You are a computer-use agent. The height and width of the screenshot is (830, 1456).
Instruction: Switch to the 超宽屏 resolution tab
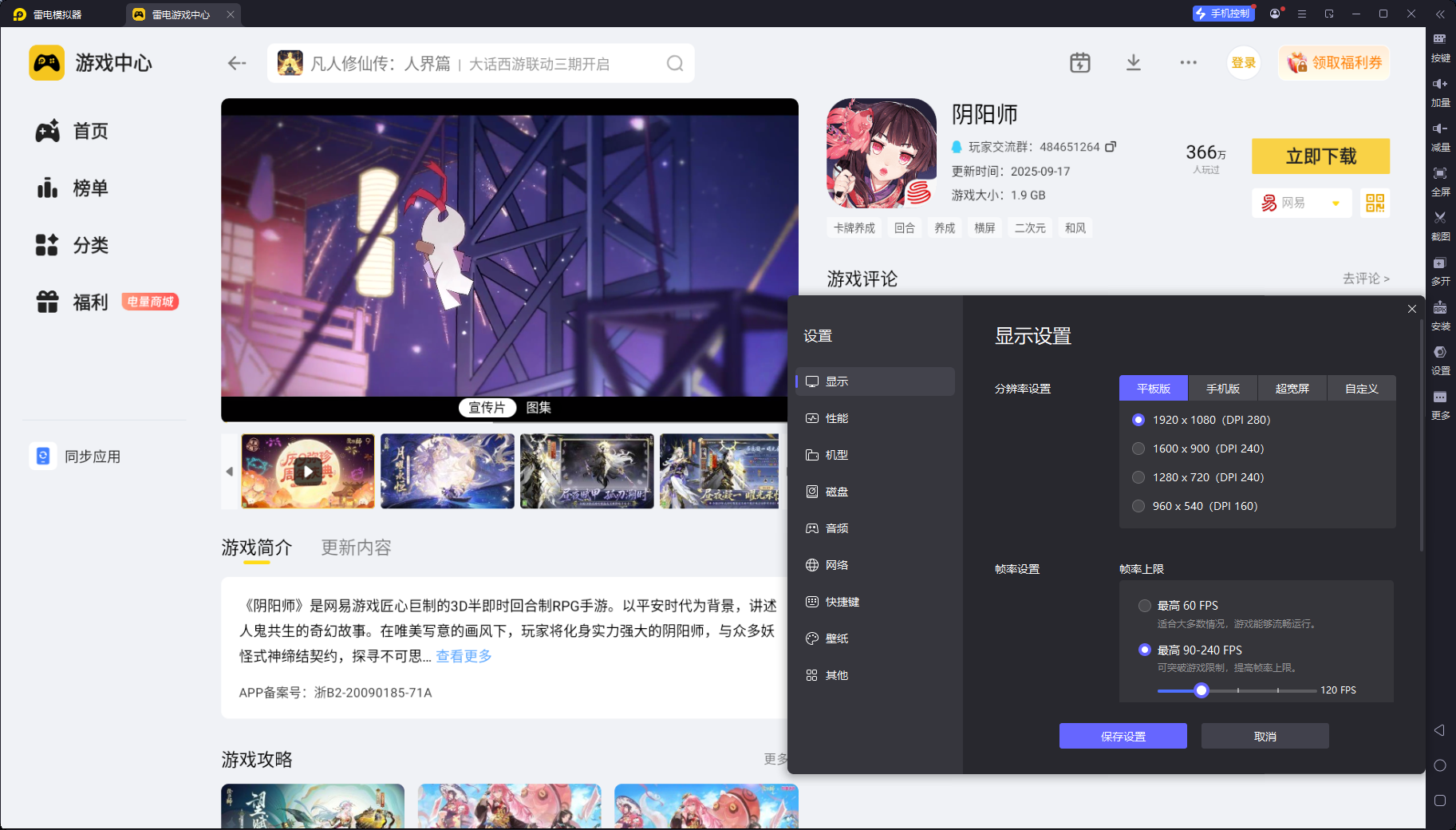(x=1292, y=388)
